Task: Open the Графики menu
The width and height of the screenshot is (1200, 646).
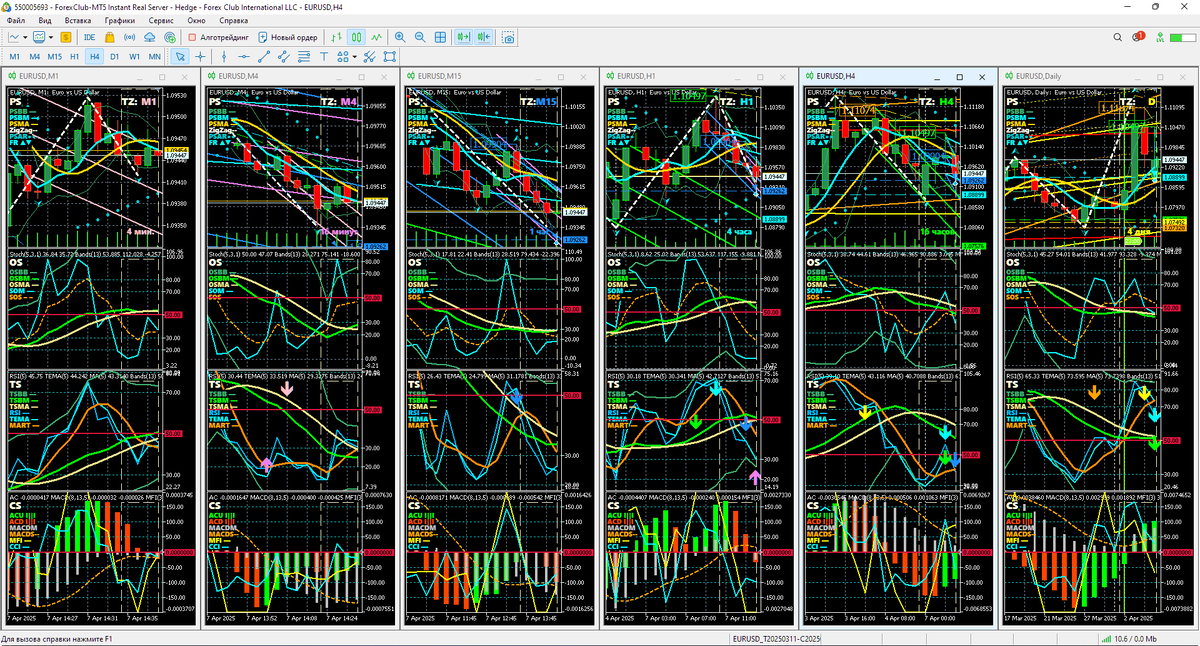Action: coord(120,20)
